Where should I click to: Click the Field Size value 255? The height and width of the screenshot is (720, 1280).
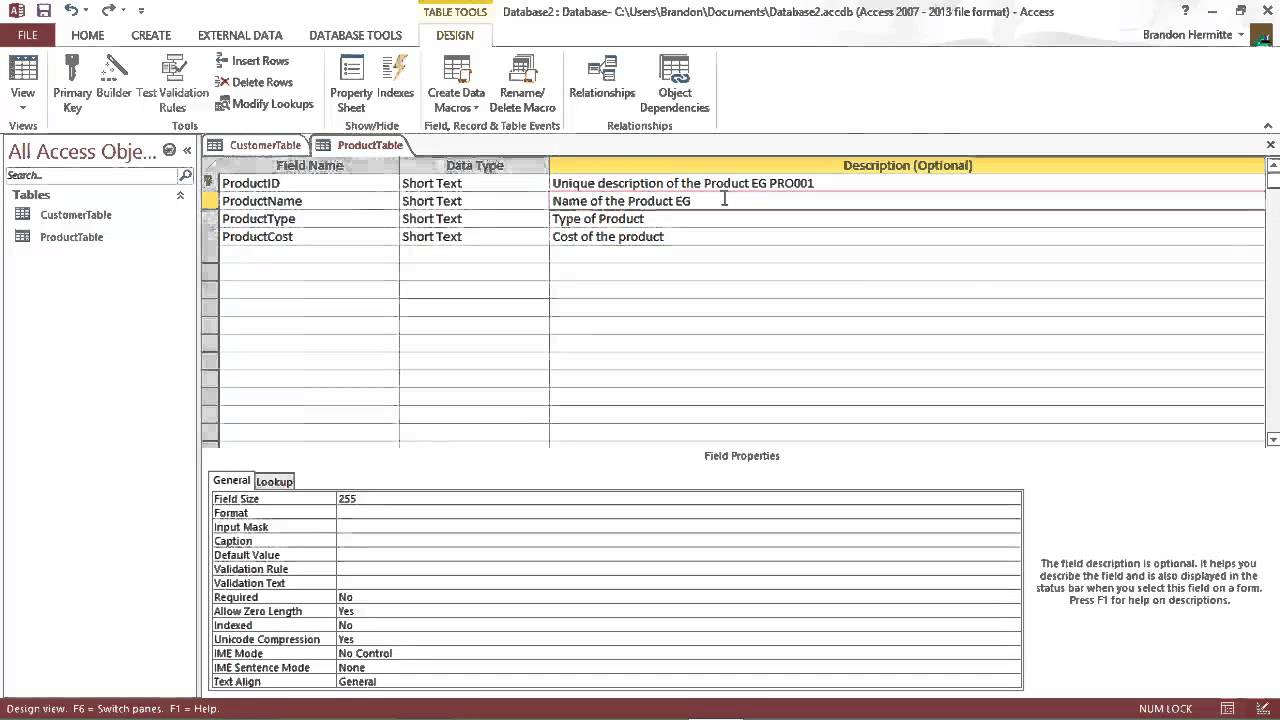click(x=679, y=498)
